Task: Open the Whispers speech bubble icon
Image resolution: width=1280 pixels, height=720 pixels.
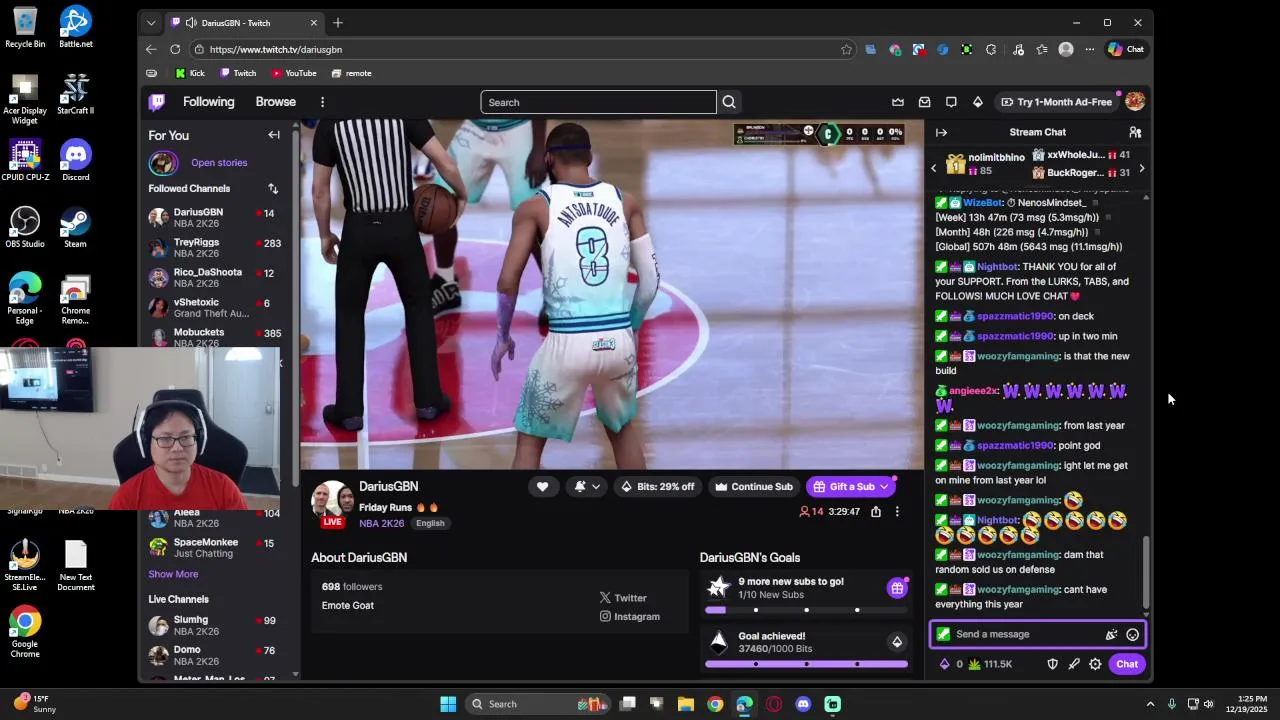Action: click(951, 102)
